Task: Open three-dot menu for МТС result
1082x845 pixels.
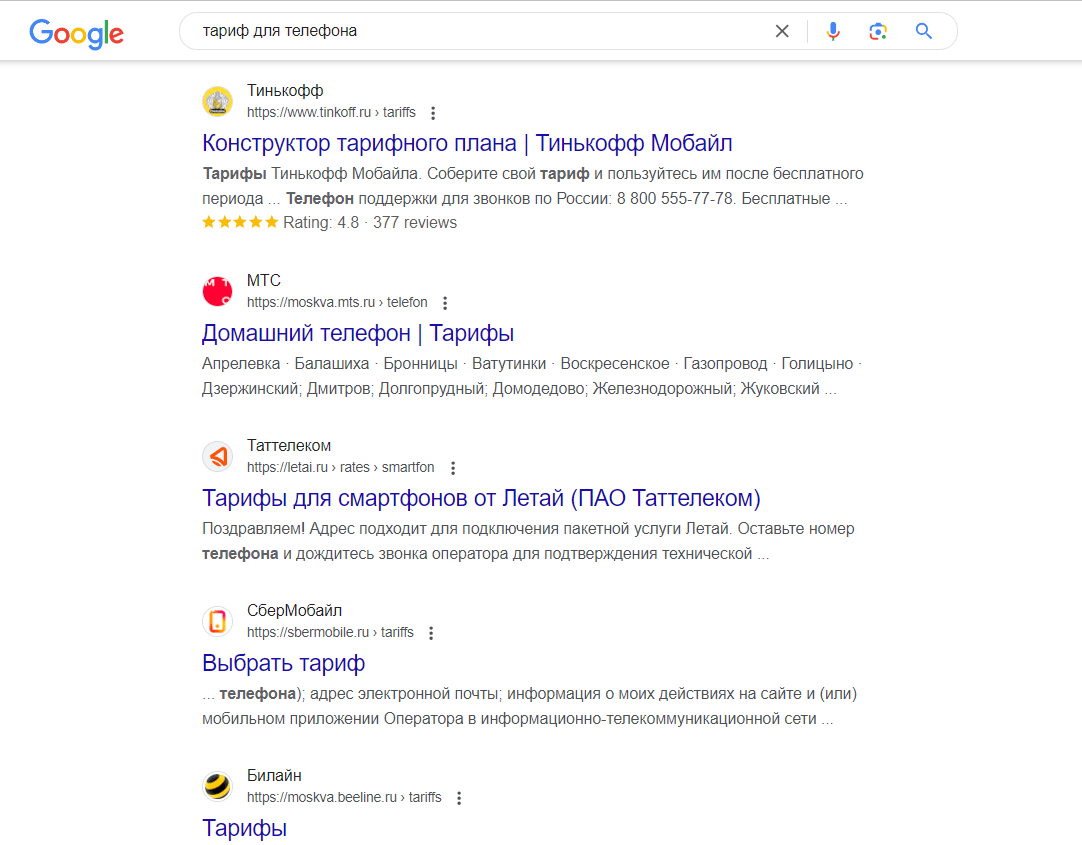Action: [445, 303]
